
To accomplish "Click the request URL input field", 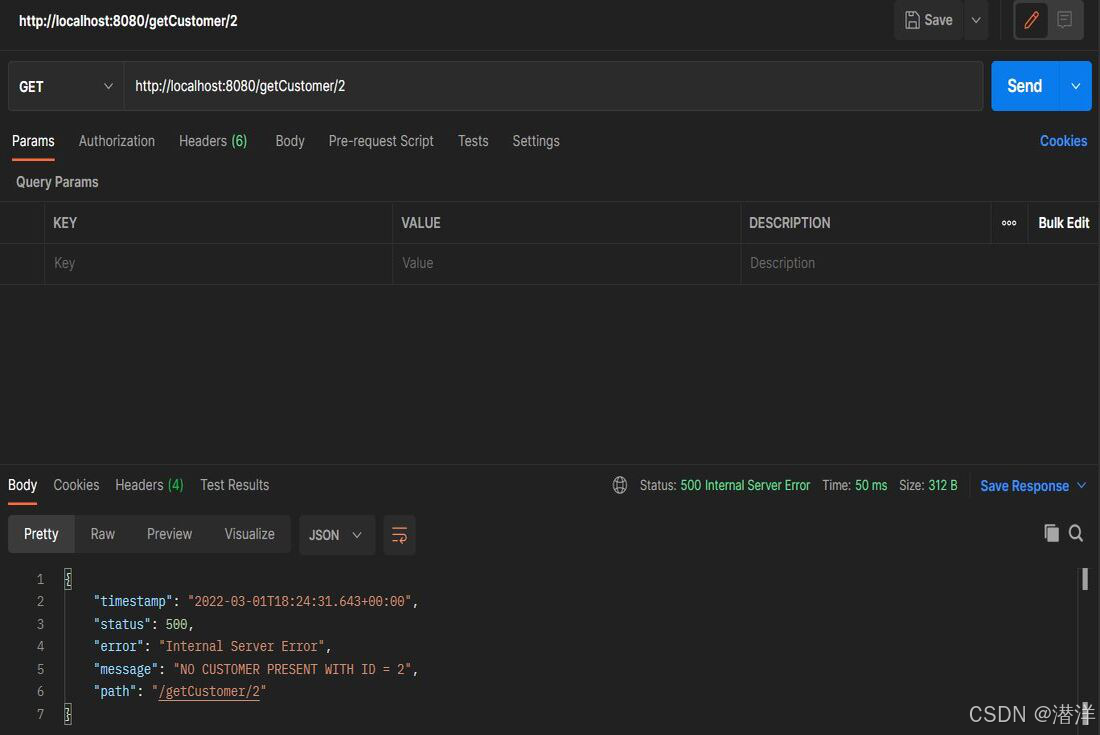I will [553, 86].
